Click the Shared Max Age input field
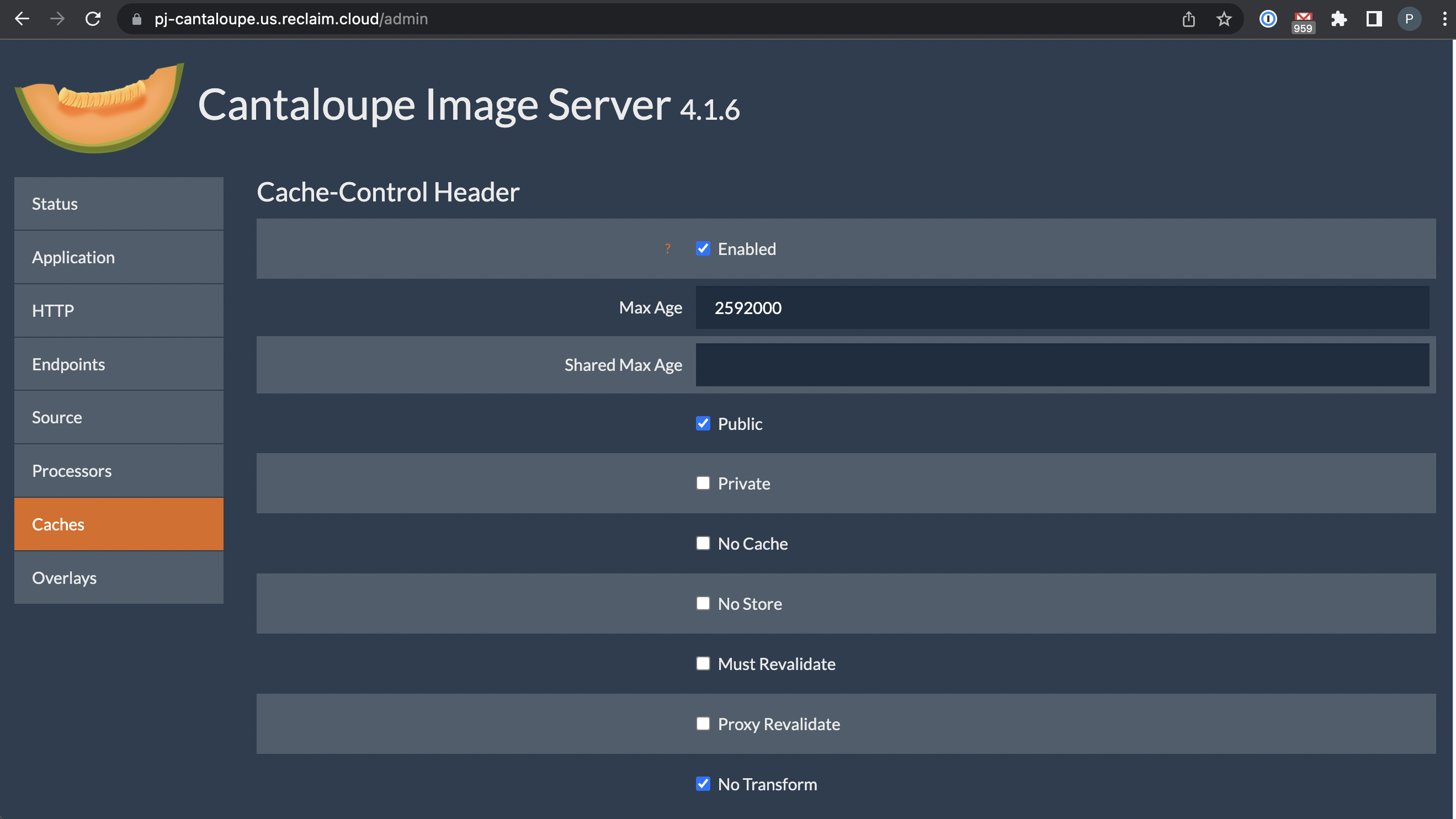This screenshot has height=819, width=1456. pyautogui.click(x=1062, y=365)
